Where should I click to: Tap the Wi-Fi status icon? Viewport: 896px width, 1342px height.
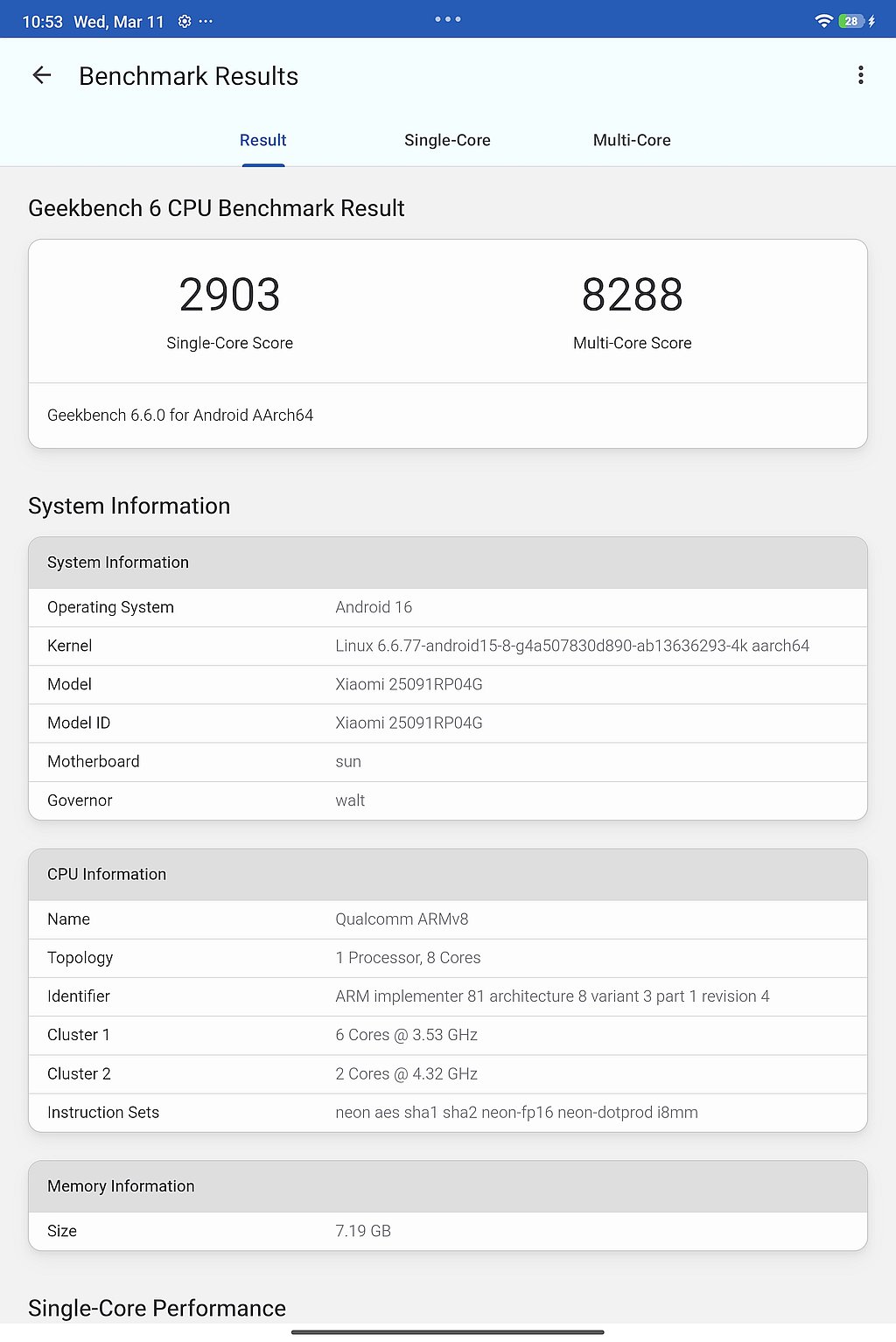(x=822, y=21)
